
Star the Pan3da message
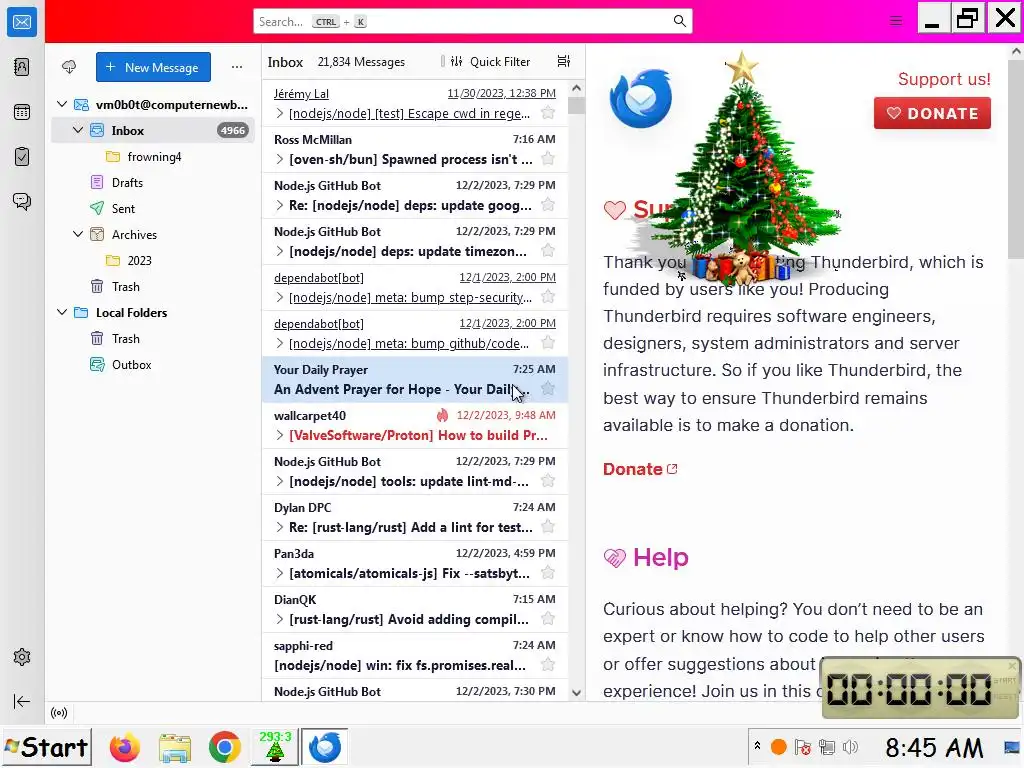pyautogui.click(x=548, y=573)
